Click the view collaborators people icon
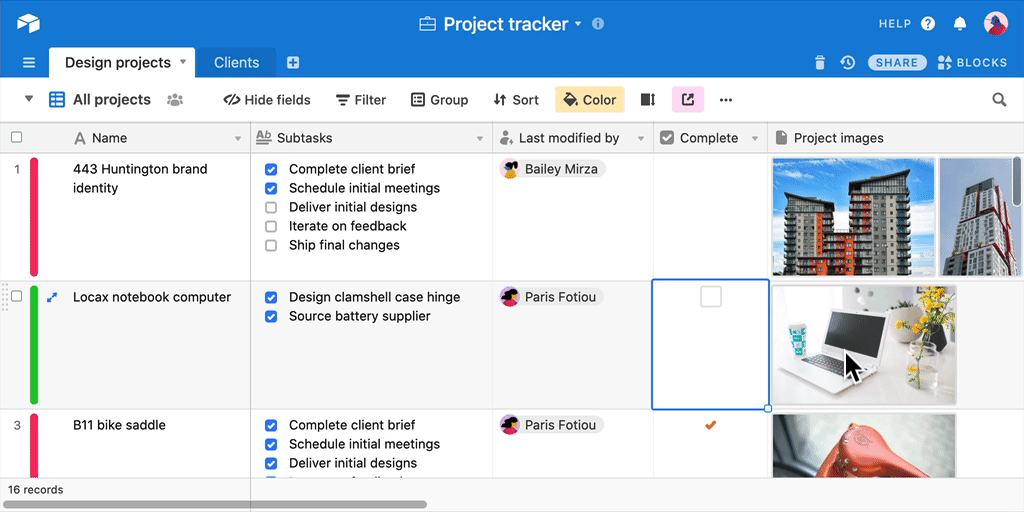The image size is (1024, 512). tap(174, 100)
